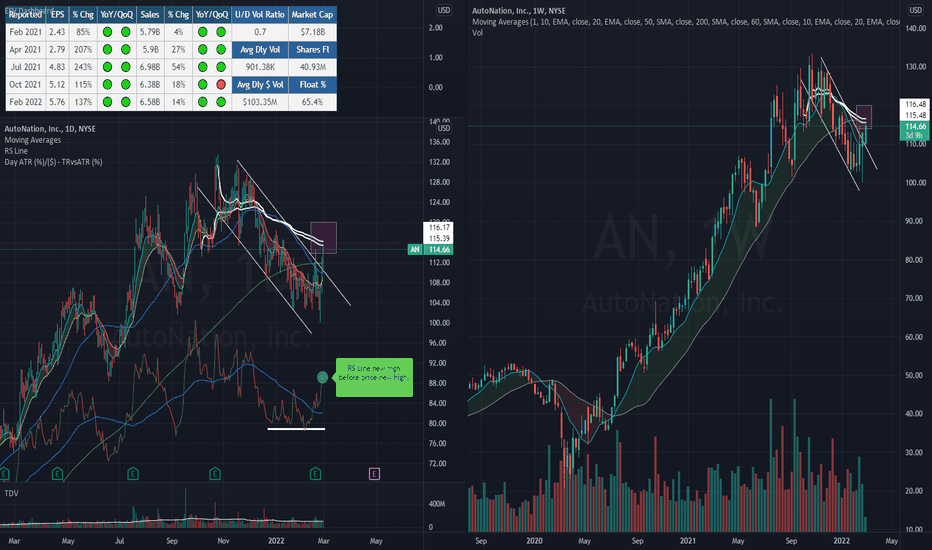Click the AN symbol tag on the daily price axis

(415, 250)
